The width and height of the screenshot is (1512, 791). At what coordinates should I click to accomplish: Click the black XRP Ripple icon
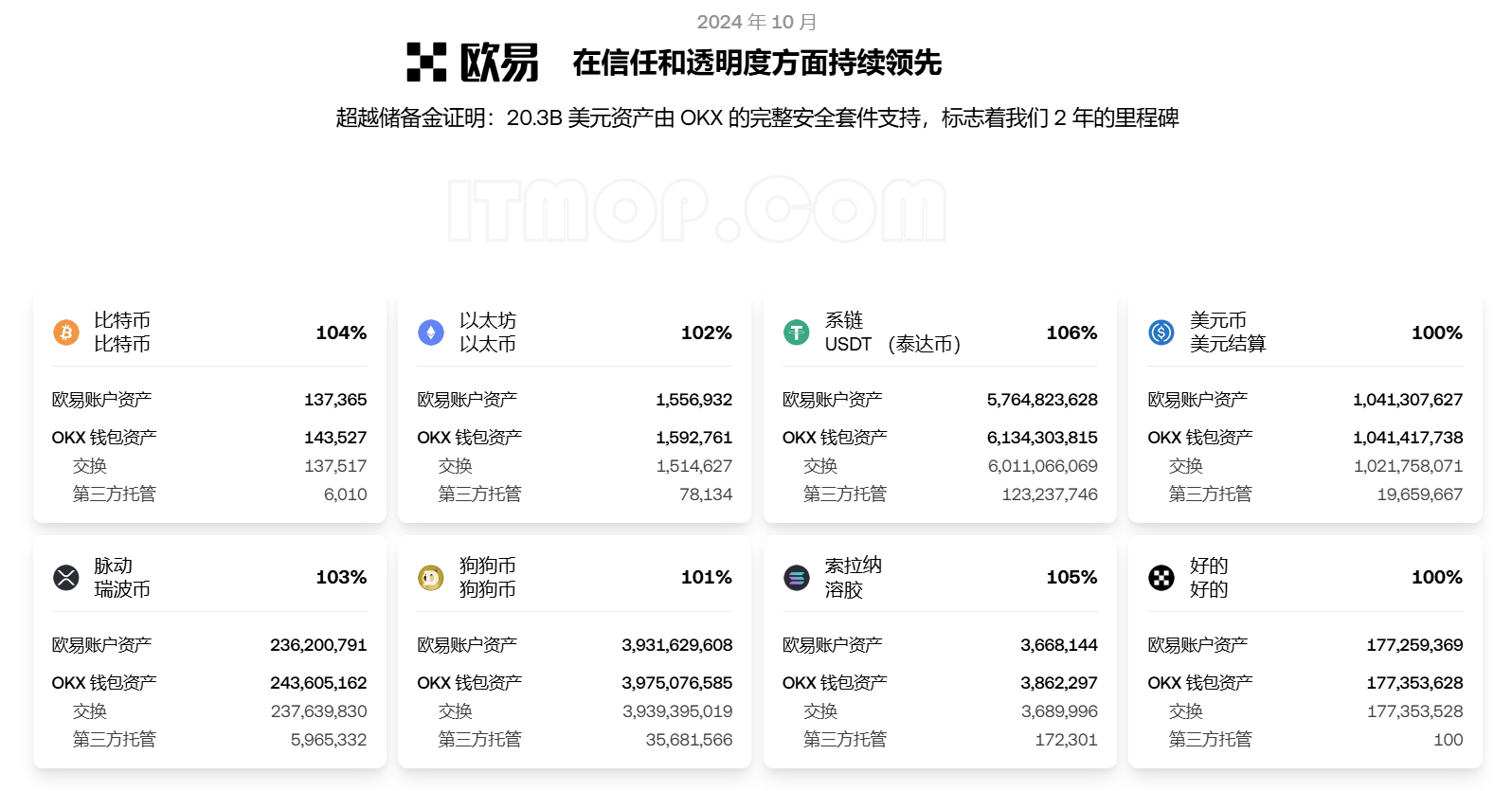pyautogui.click(x=66, y=577)
